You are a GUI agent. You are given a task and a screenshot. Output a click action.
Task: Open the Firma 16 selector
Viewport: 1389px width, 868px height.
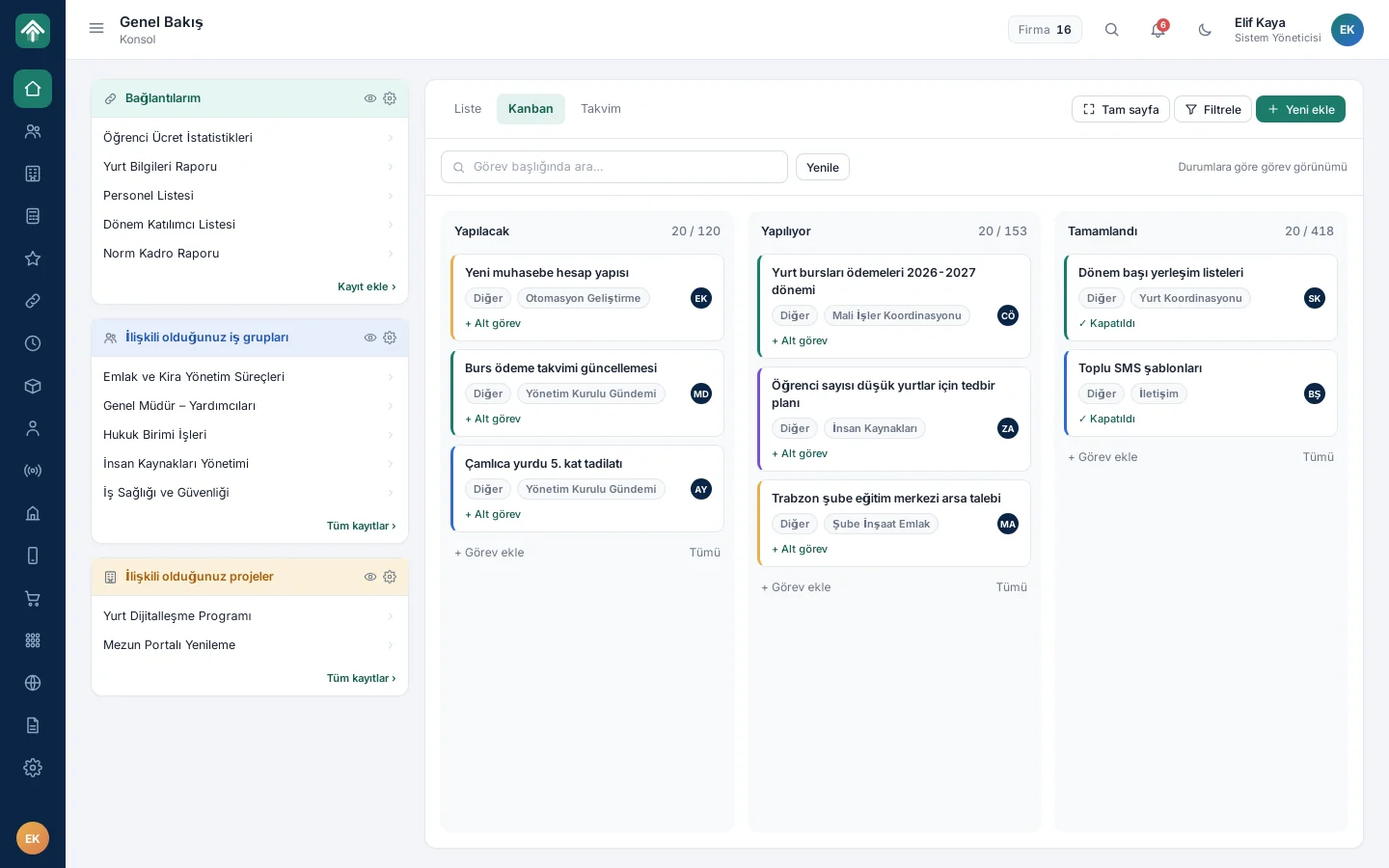point(1045,30)
